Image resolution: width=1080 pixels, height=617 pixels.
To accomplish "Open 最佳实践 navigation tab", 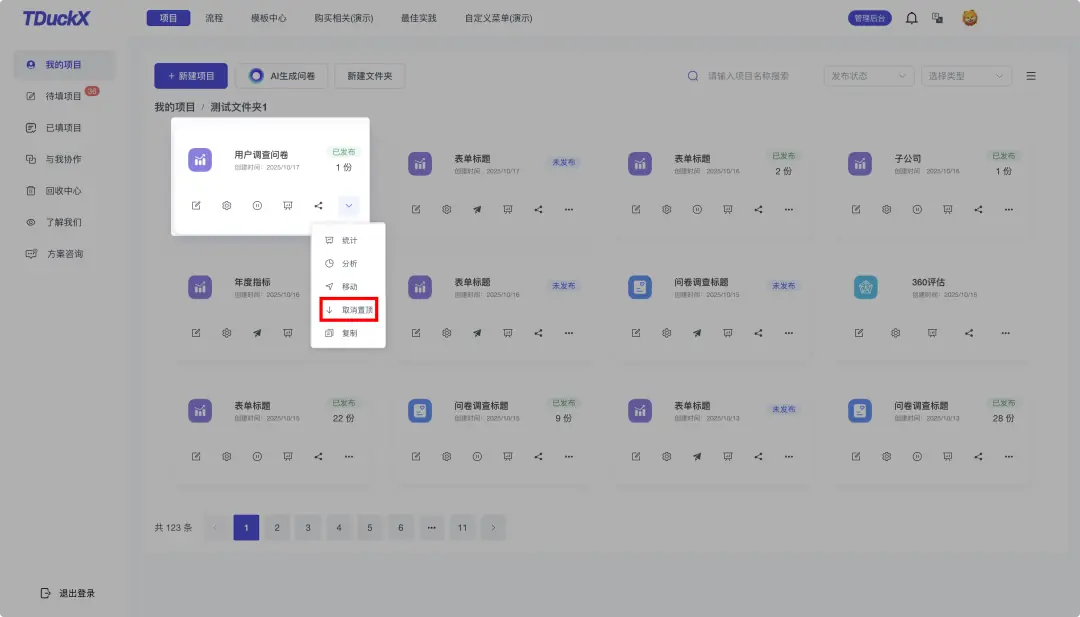I will pyautogui.click(x=419, y=18).
